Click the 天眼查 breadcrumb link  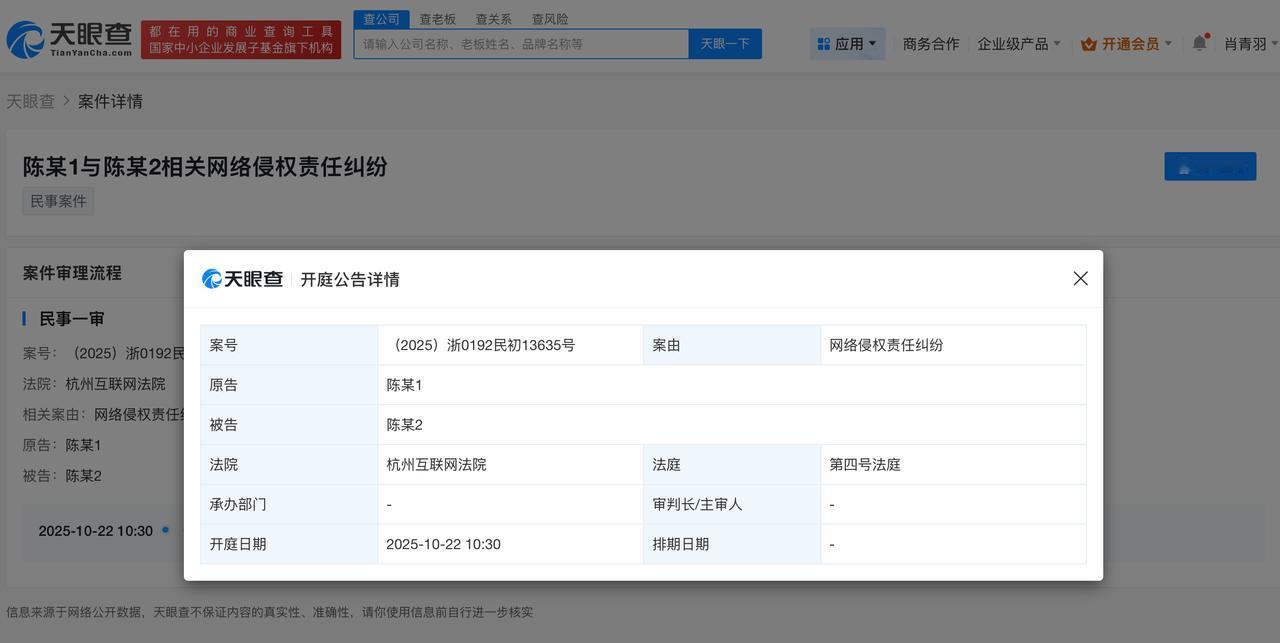pyautogui.click(x=30, y=101)
